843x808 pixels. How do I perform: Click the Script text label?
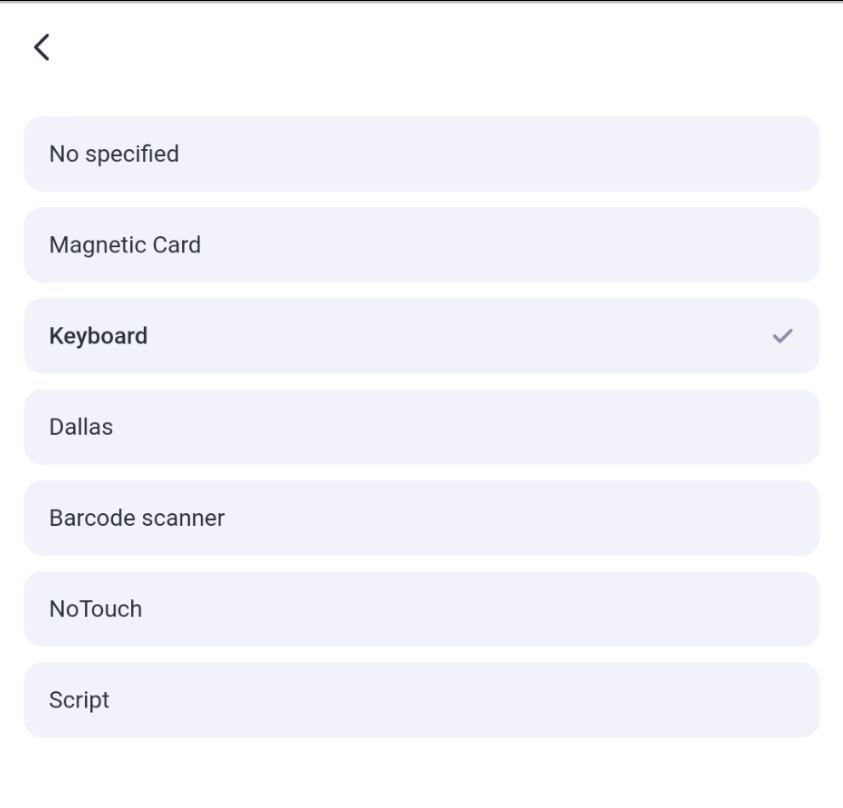click(x=79, y=700)
